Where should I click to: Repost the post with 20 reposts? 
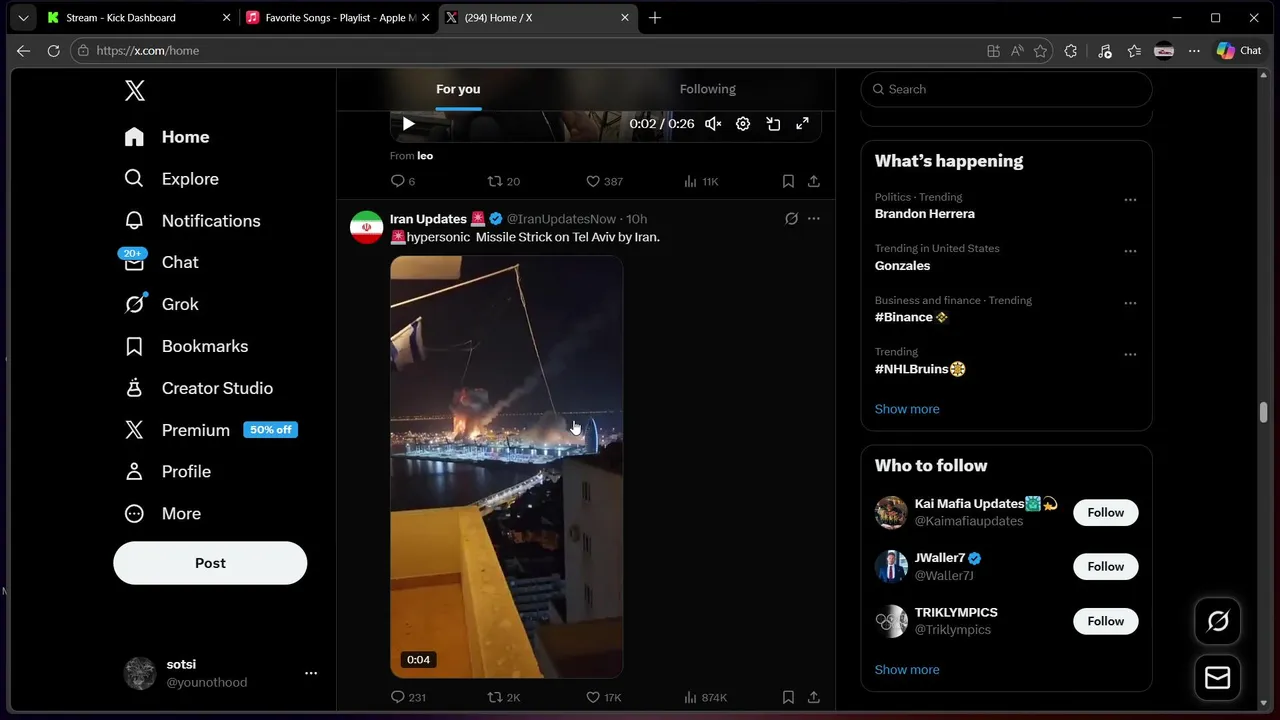503,181
